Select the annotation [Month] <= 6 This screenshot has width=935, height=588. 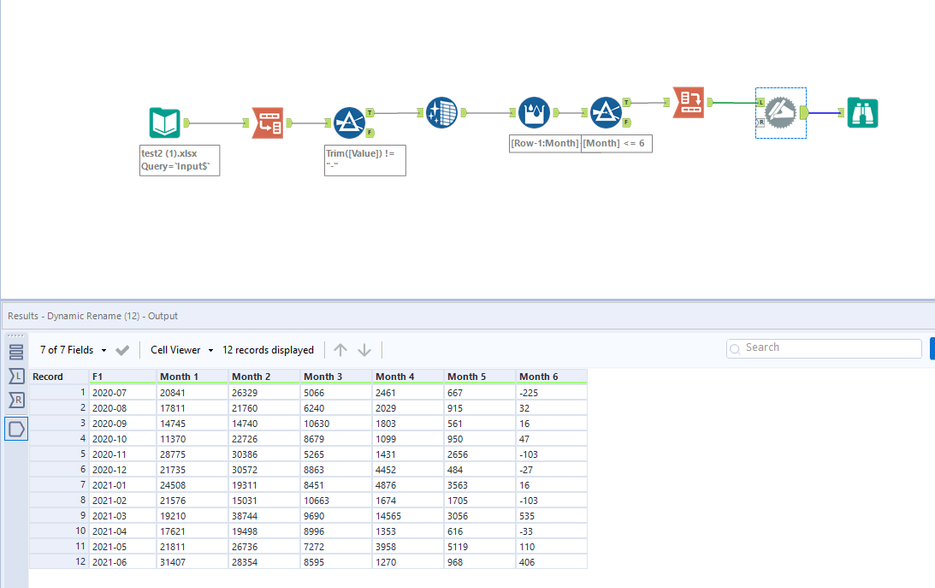pos(617,143)
